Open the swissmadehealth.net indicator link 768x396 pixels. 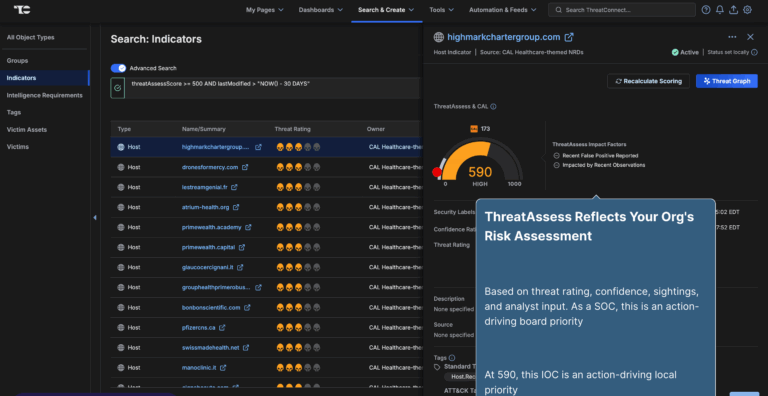coord(210,347)
